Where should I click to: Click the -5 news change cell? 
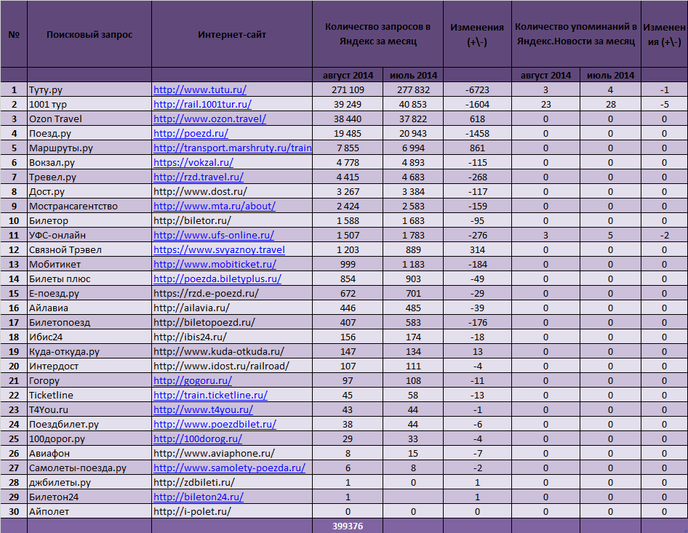click(664, 104)
